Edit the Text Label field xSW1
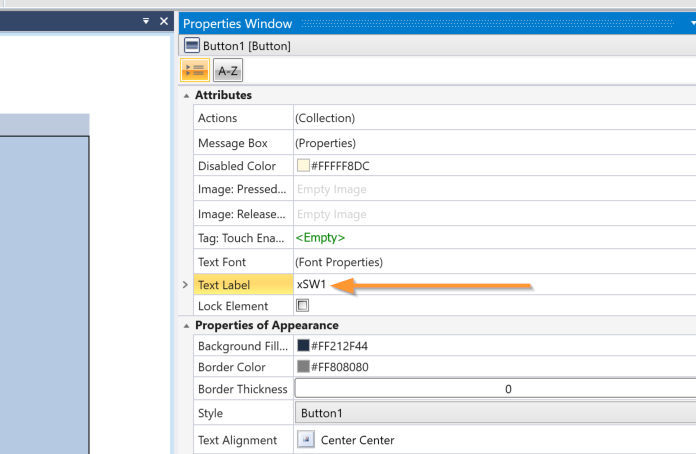Viewport: 696px width, 454px height. pyautogui.click(x=400, y=285)
